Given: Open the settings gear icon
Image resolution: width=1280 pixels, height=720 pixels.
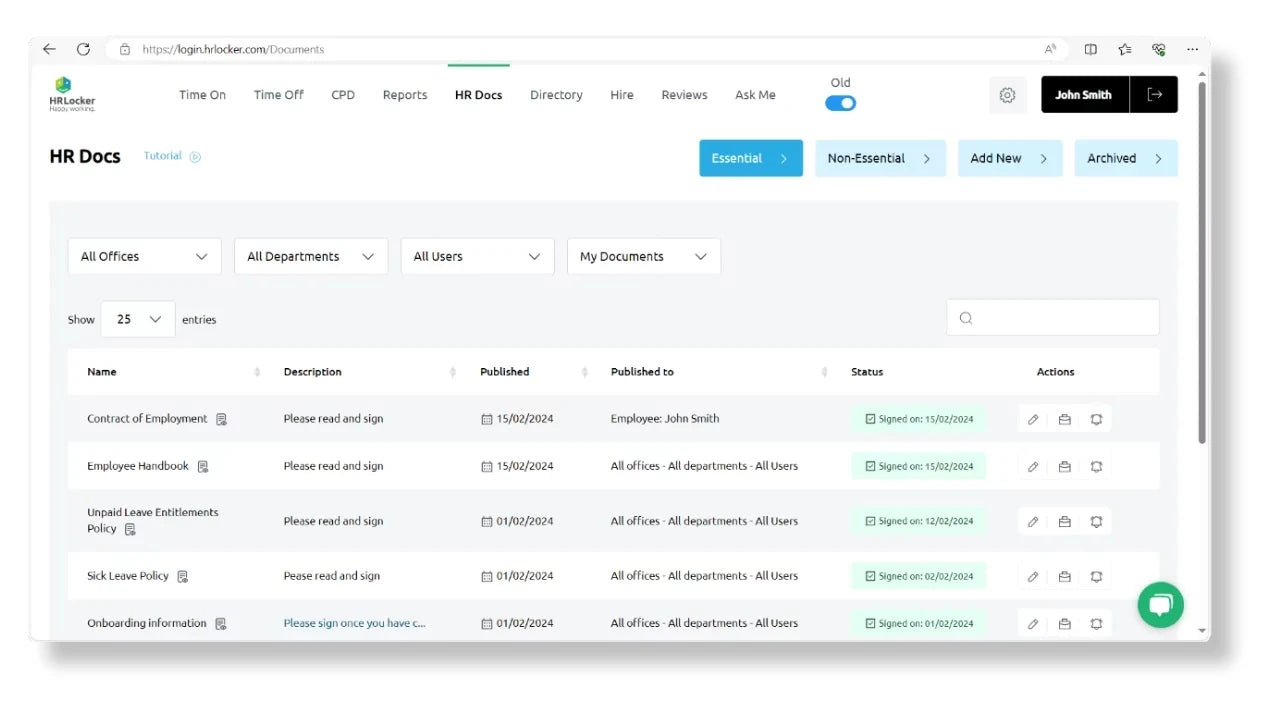Looking at the screenshot, I should [1007, 95].
